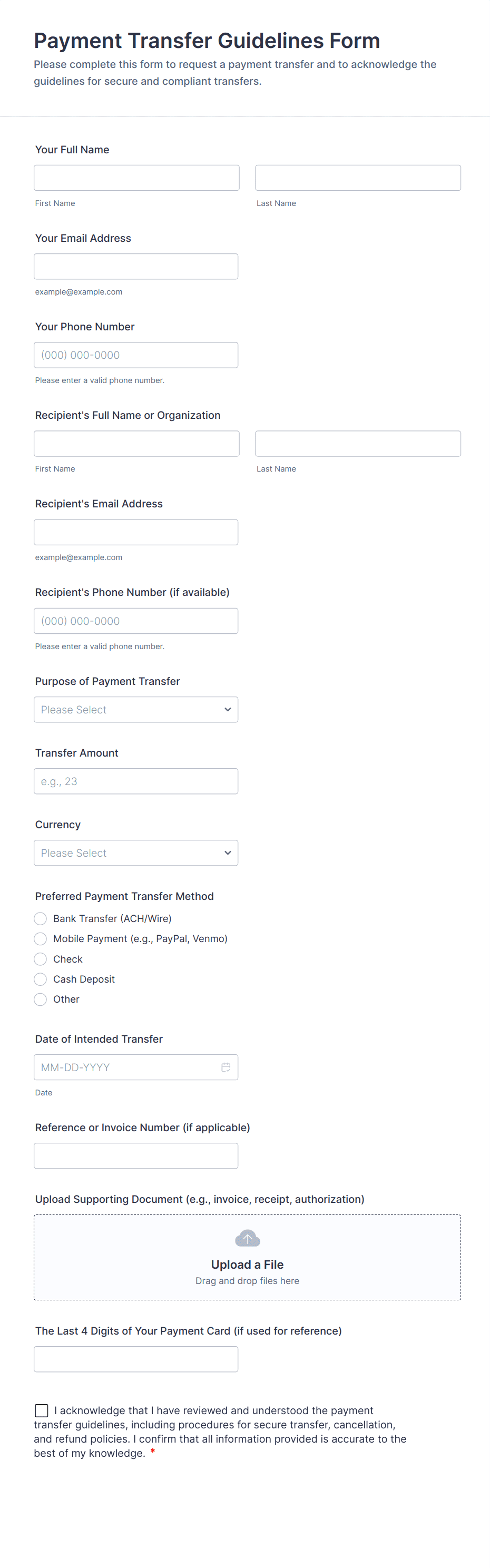Click the cloud upload icon

[247, 1238]
